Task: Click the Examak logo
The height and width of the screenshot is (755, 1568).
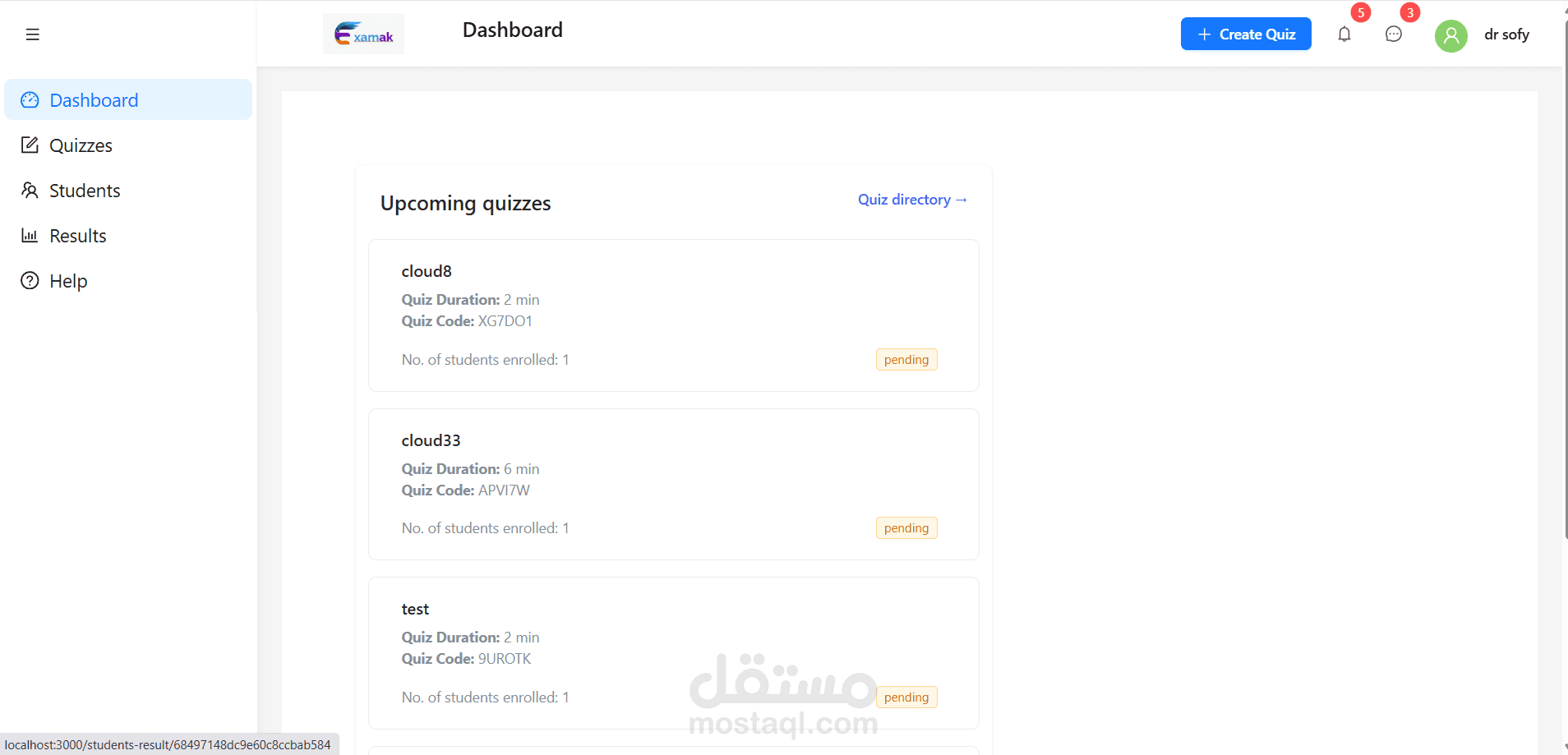Action: click(363, 34)
